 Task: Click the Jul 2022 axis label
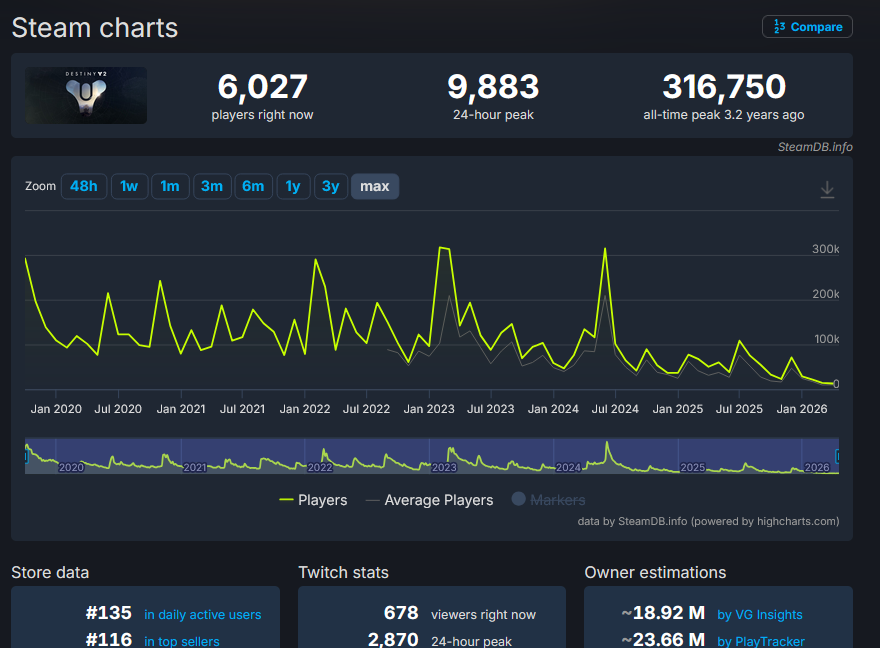(366, 409)
